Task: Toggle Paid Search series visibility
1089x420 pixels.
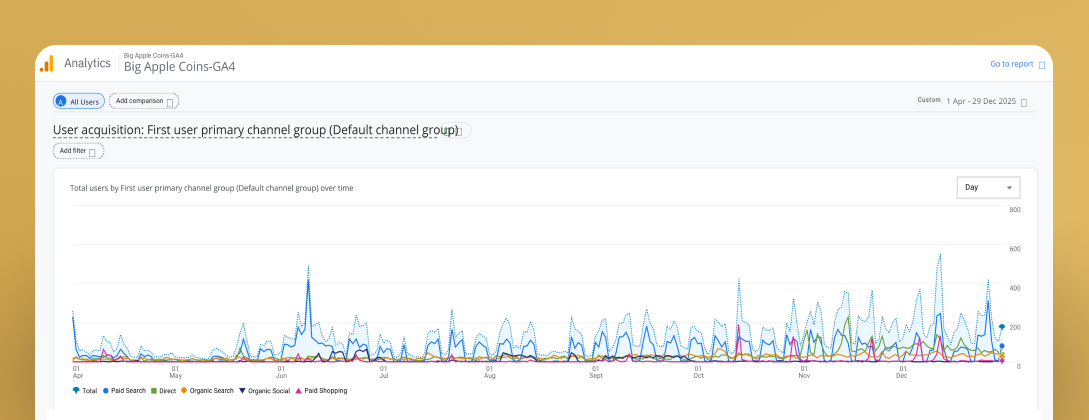Action: click(x=124, y=390)
